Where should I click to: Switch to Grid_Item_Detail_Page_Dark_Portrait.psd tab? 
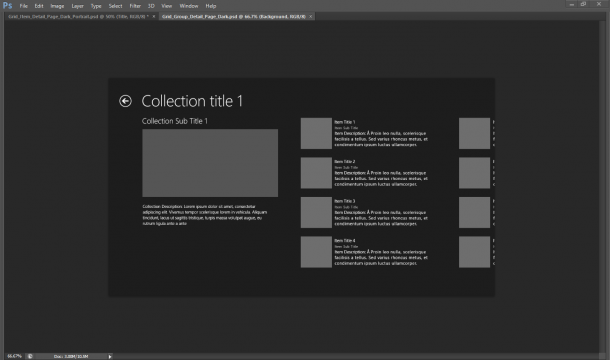coord(78,16)
